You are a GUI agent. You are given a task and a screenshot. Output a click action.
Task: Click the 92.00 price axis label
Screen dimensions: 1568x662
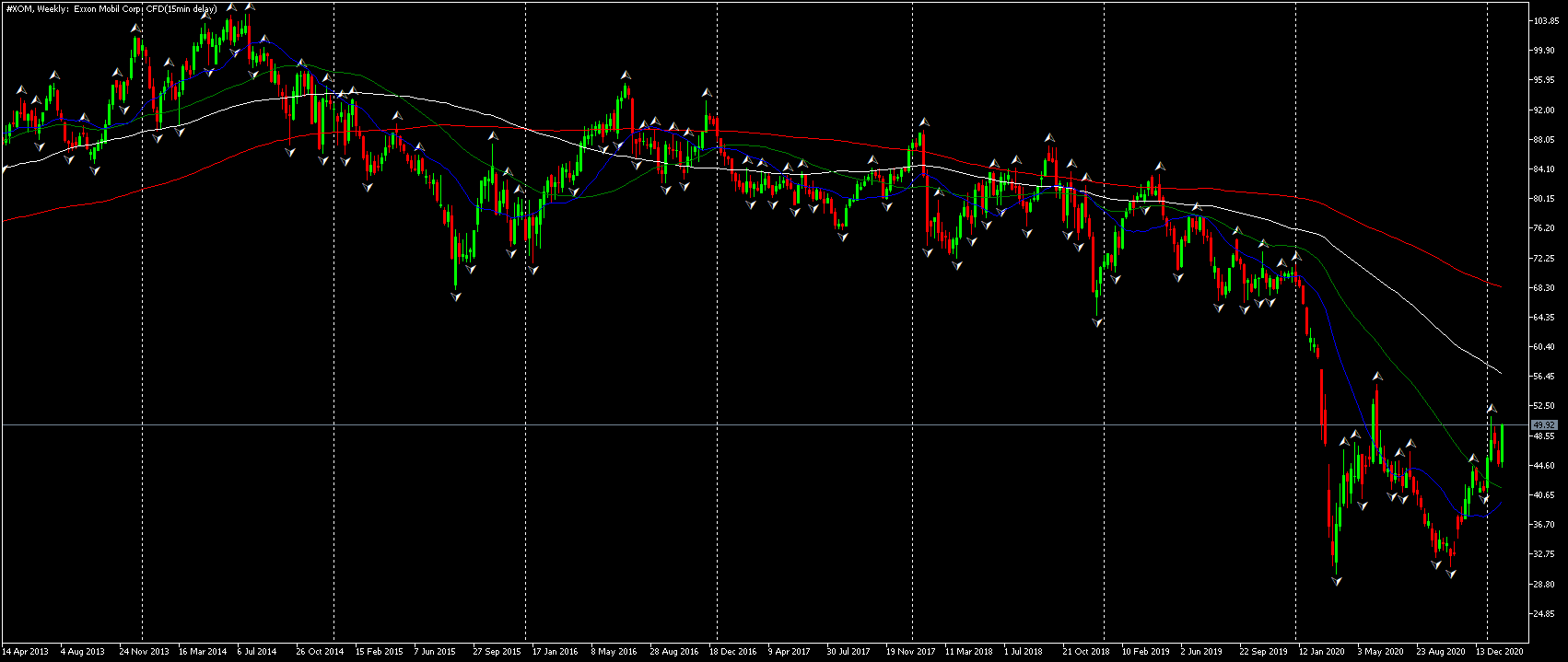click(x=1542, y=110)
